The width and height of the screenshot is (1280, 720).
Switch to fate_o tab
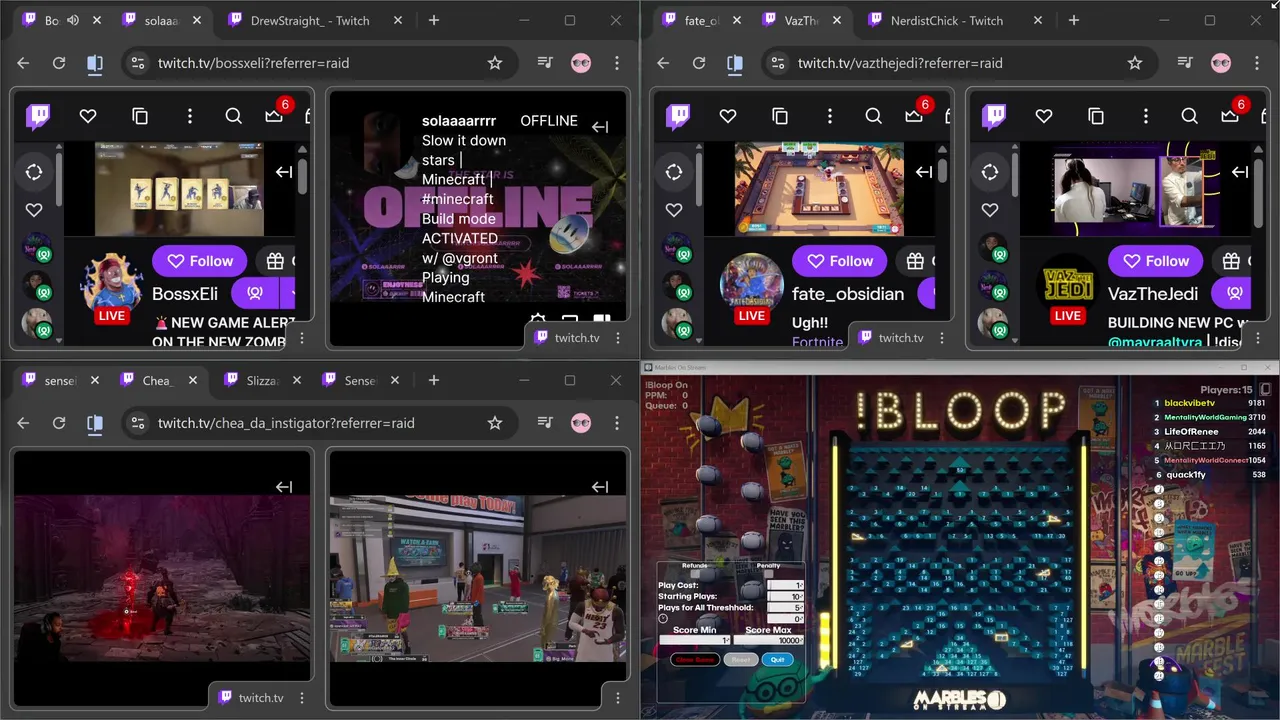700,20
